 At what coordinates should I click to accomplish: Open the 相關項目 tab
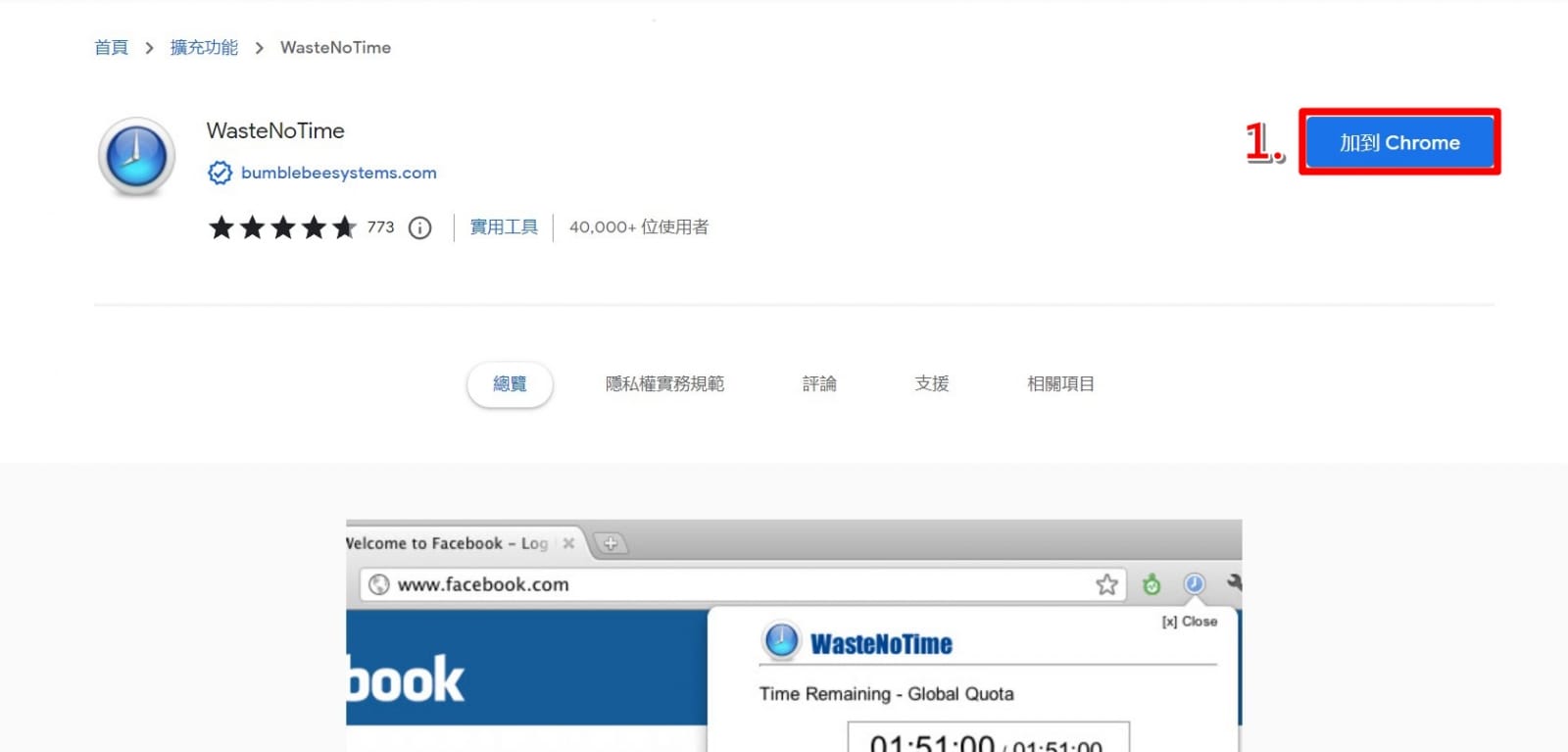tap(1060, 384)
